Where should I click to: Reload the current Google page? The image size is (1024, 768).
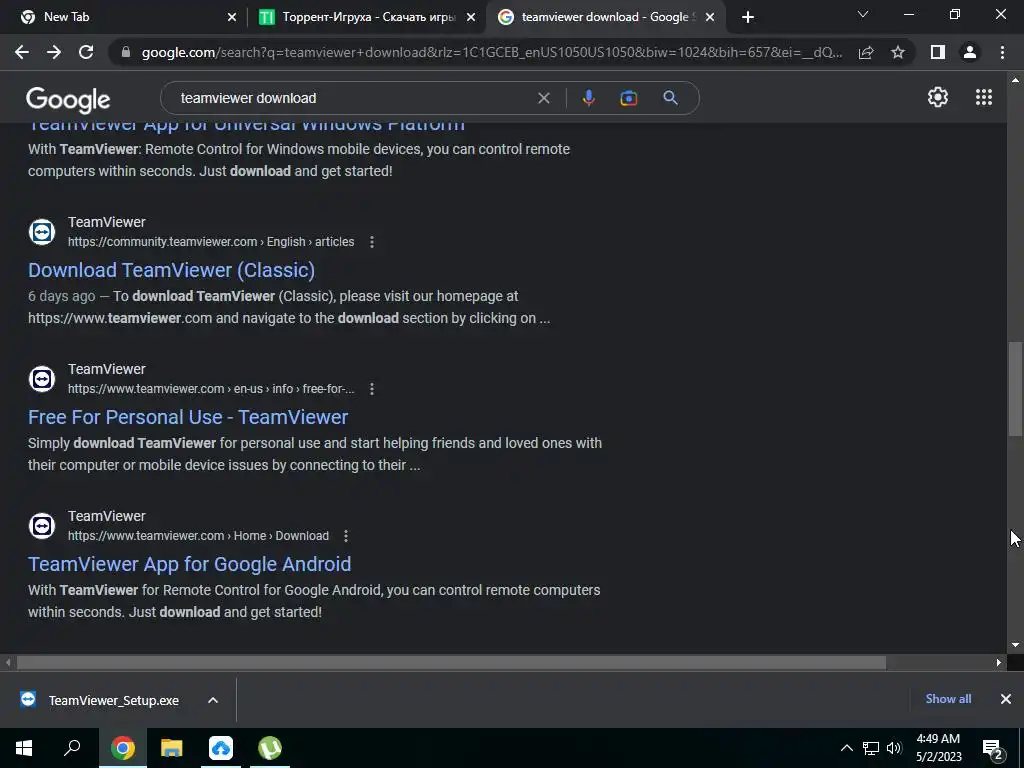[x=86, y=52]
